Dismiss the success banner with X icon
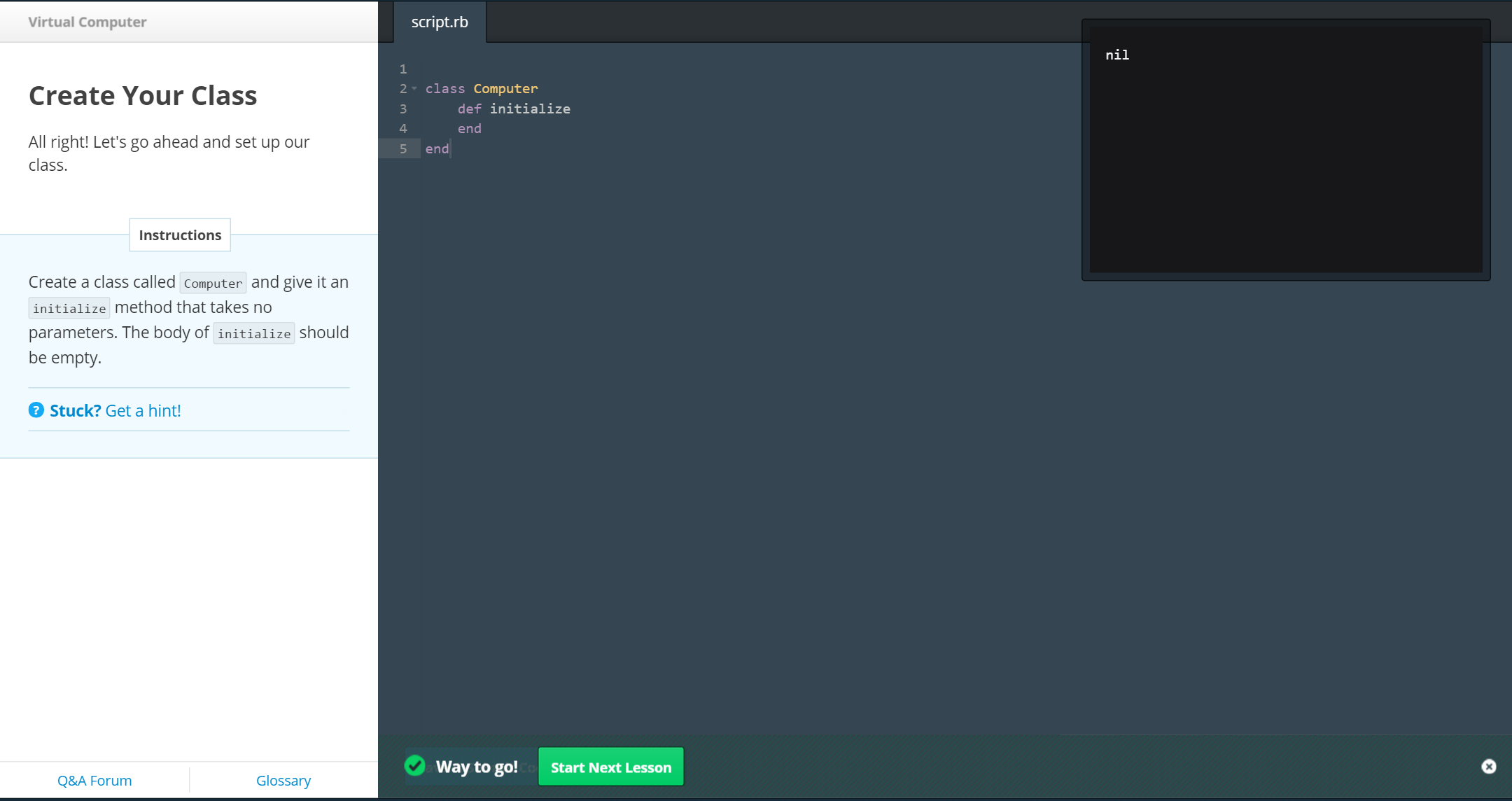The height and width of the screenshot is (801, 1512). (1489, 767)
